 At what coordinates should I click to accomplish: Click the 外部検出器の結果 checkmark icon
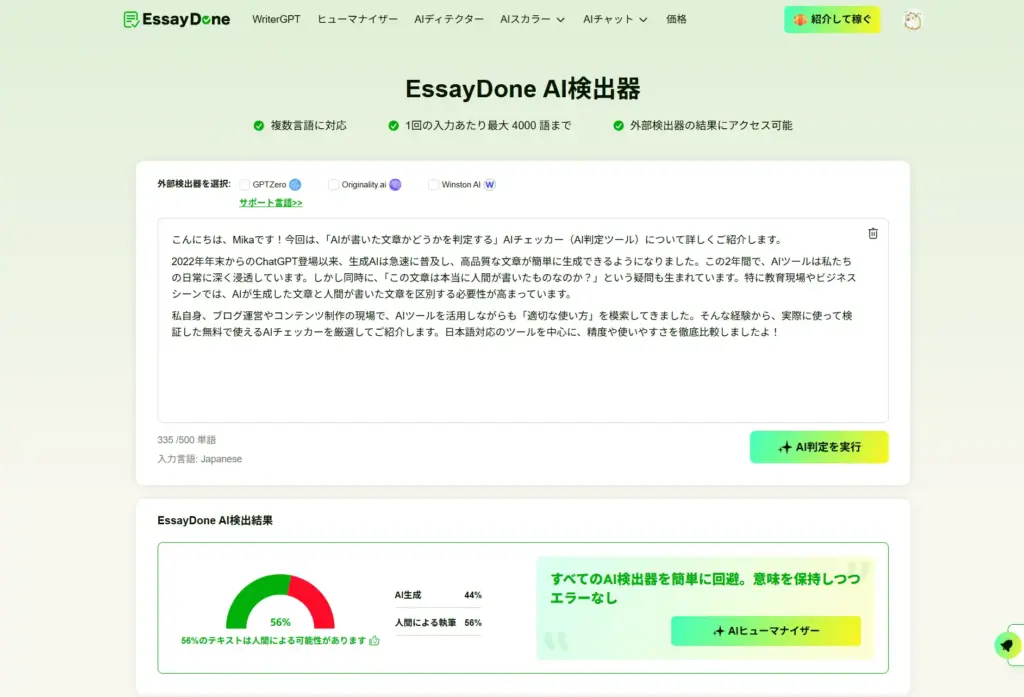(x=618, y=125)
